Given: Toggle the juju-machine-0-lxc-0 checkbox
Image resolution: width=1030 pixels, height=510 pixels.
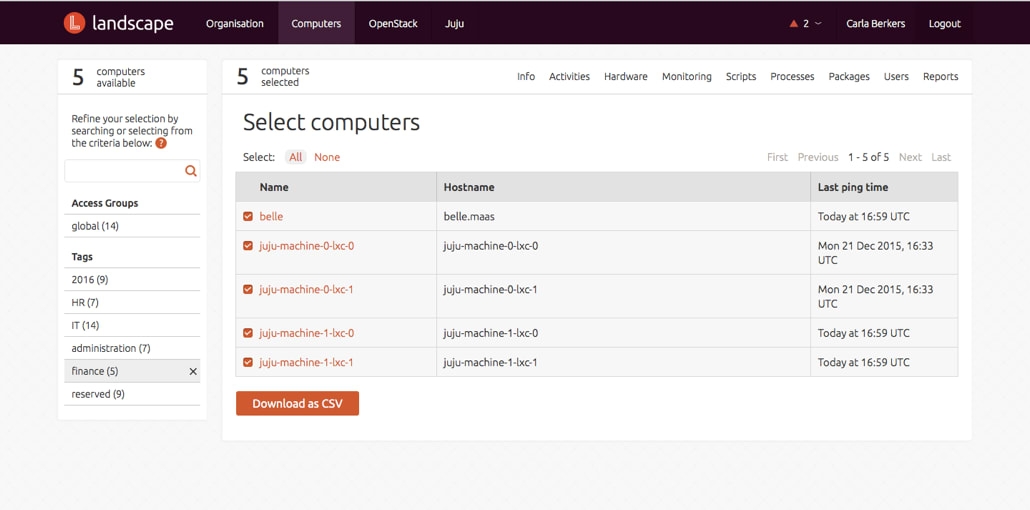Looking at the screenshot, I should click(x=248, y=246).
